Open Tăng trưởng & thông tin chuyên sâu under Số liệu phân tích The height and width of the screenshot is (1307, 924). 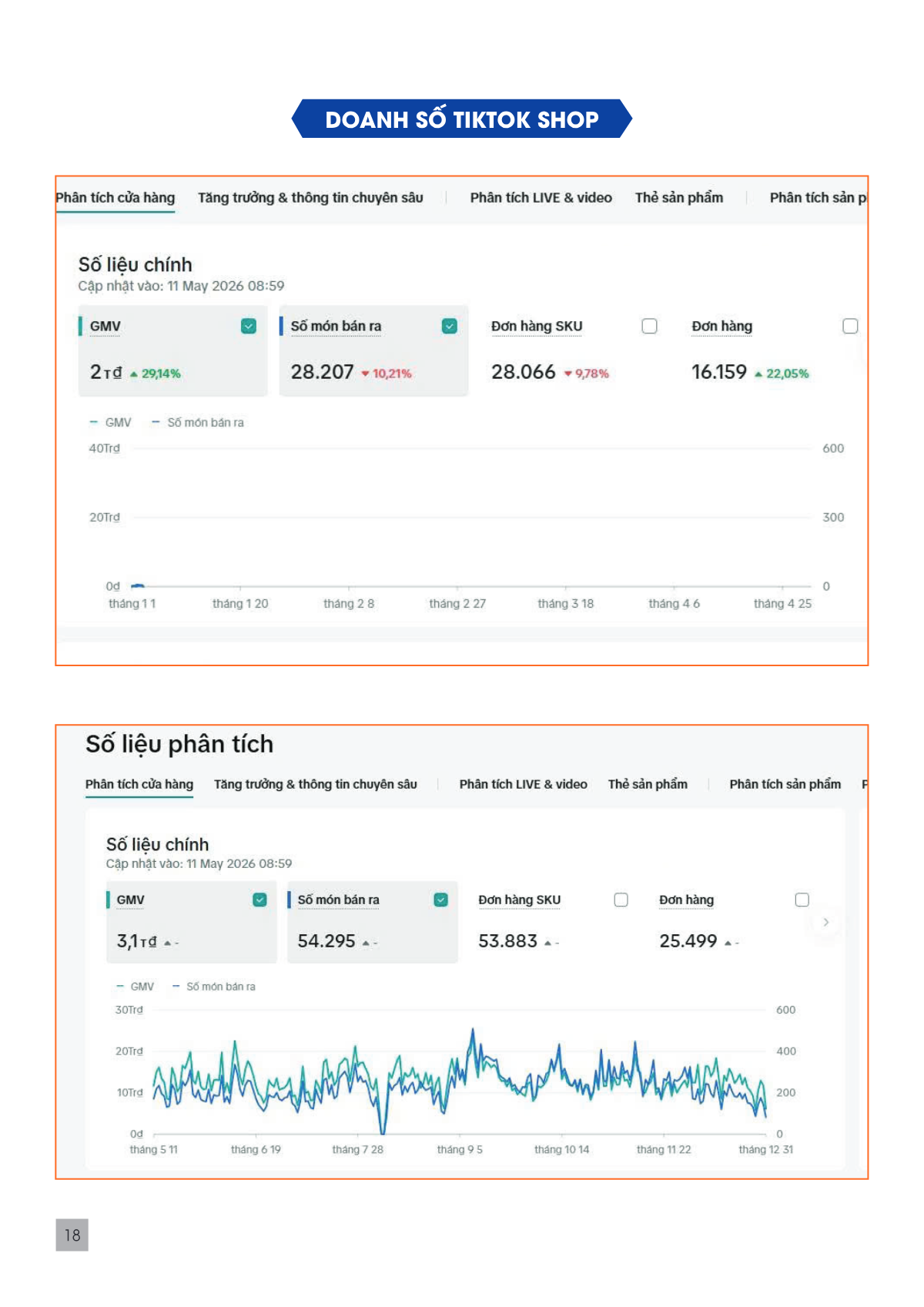point(316,784)
